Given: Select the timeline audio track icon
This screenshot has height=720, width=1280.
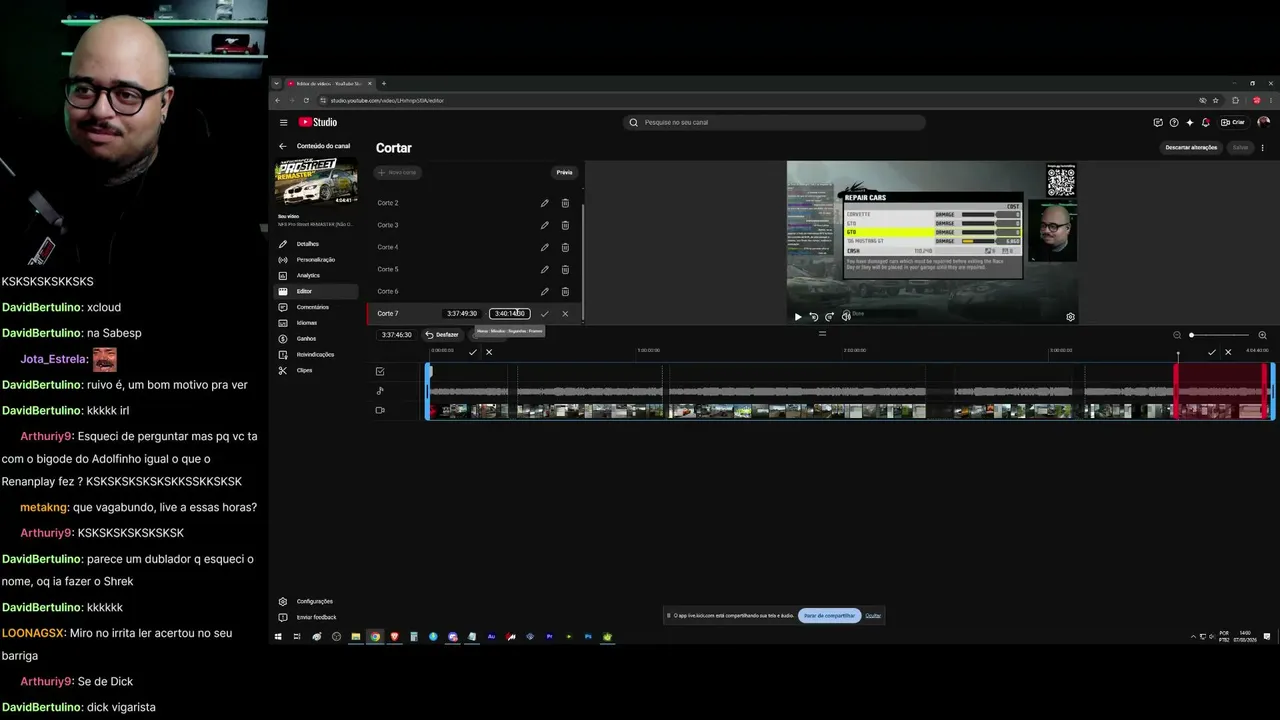Looking at the screenshot, I should pyautogui.click(x=380, y=391).
